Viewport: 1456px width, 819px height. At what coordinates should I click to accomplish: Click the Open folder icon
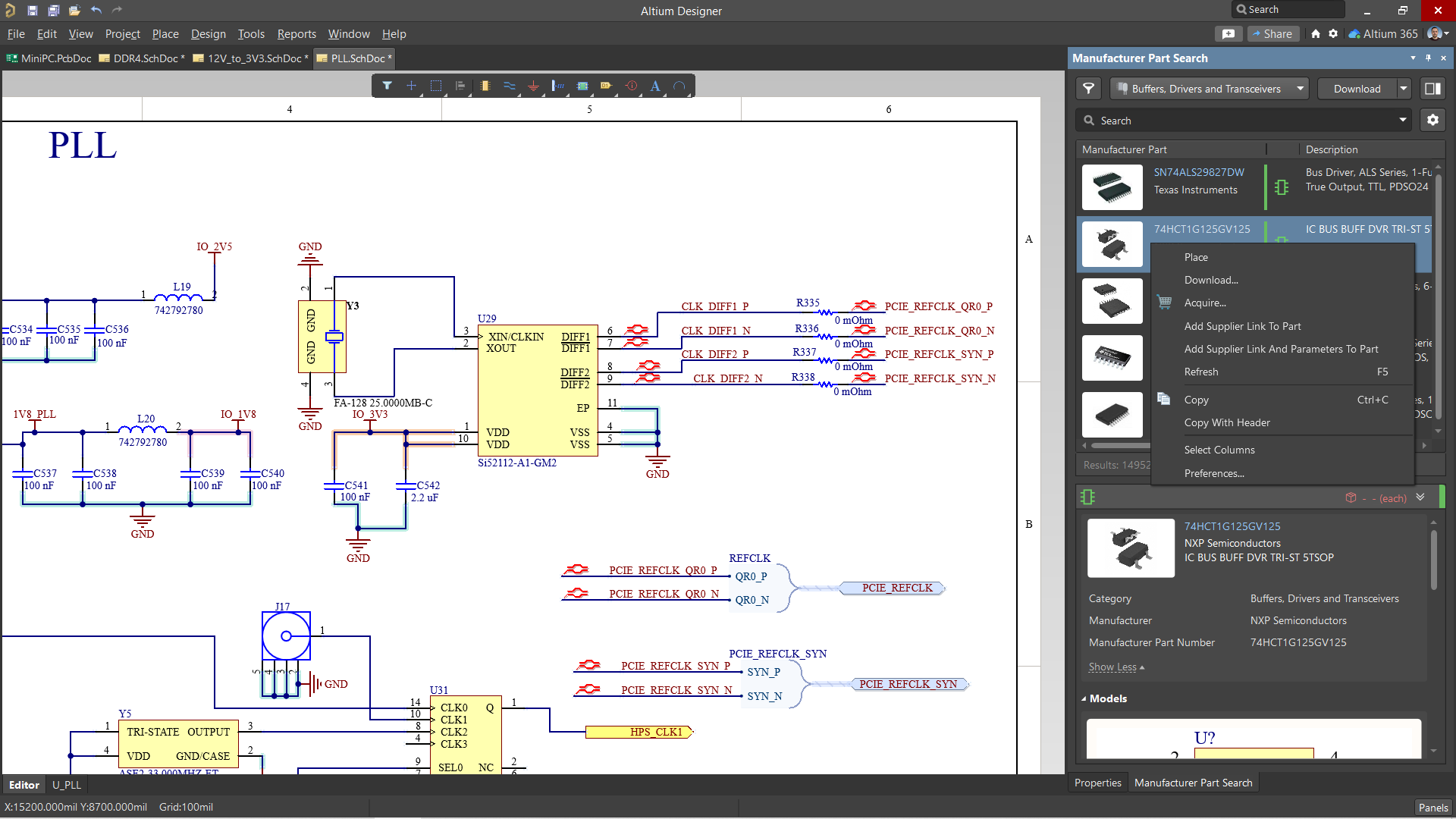pyautogui.click(x=74, y=11)
